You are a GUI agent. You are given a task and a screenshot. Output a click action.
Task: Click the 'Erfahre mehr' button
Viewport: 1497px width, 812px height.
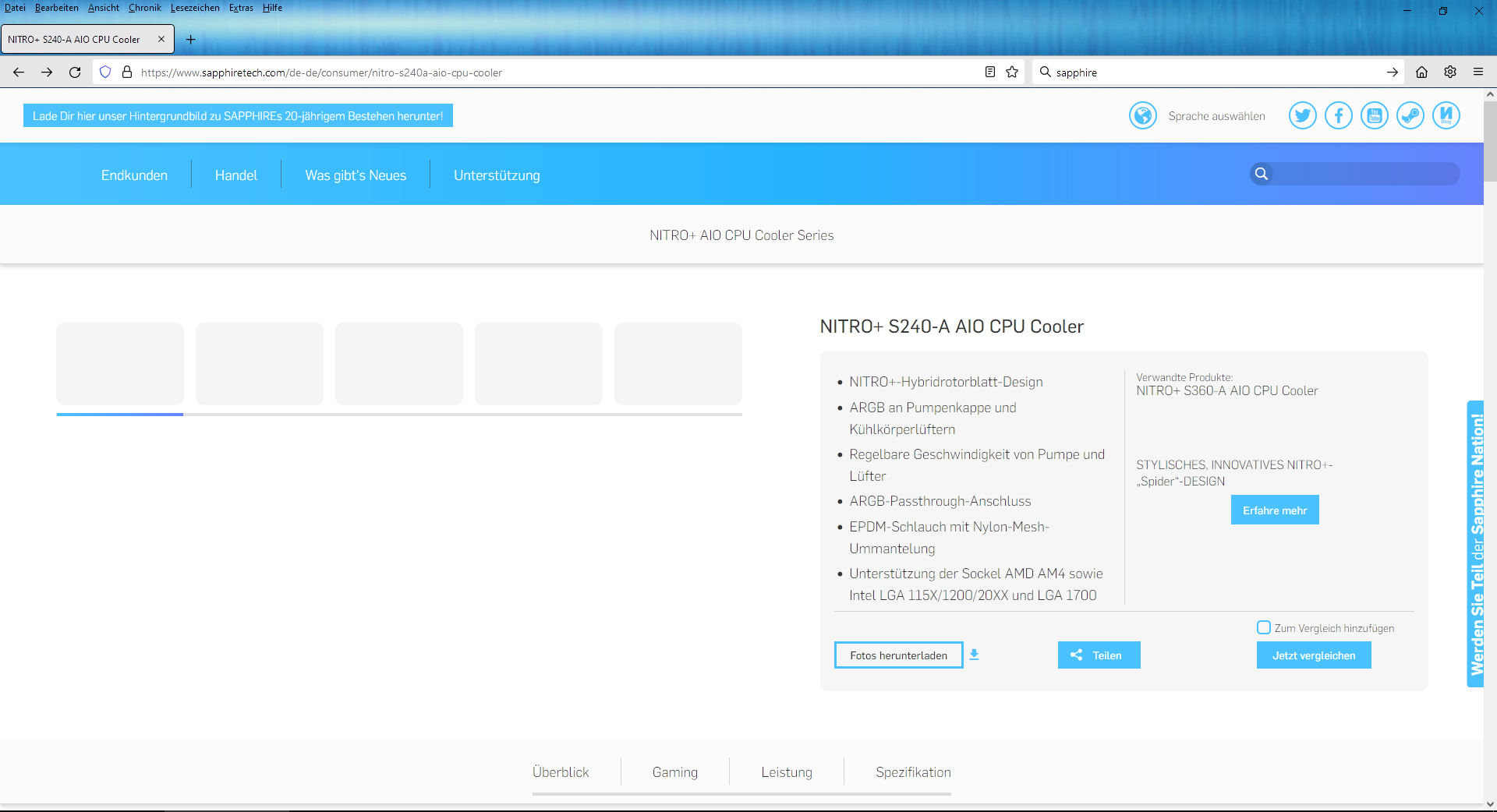[x=1275, y=510]
